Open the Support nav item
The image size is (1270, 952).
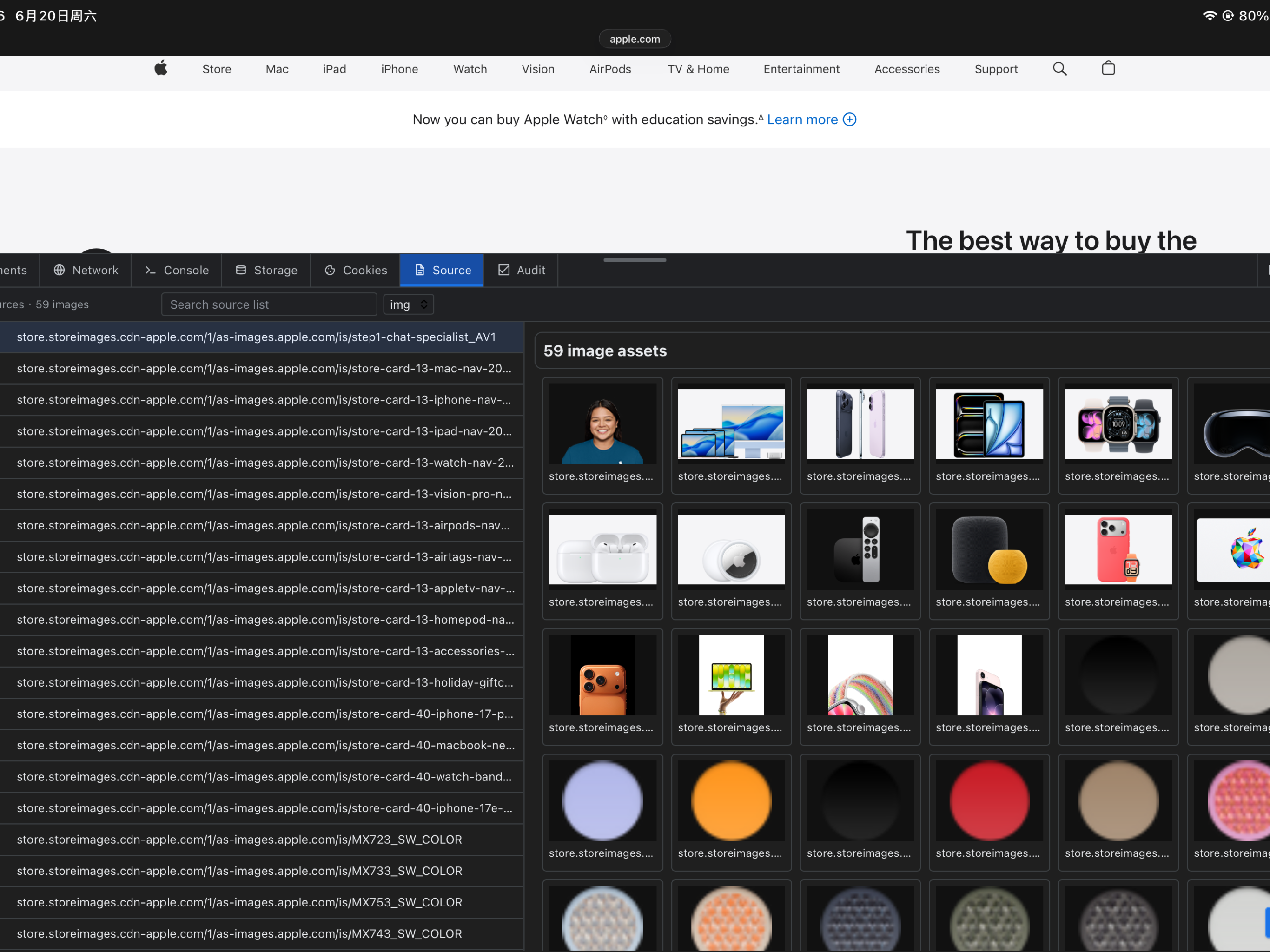pyautogui.click(x=996, y=69)
